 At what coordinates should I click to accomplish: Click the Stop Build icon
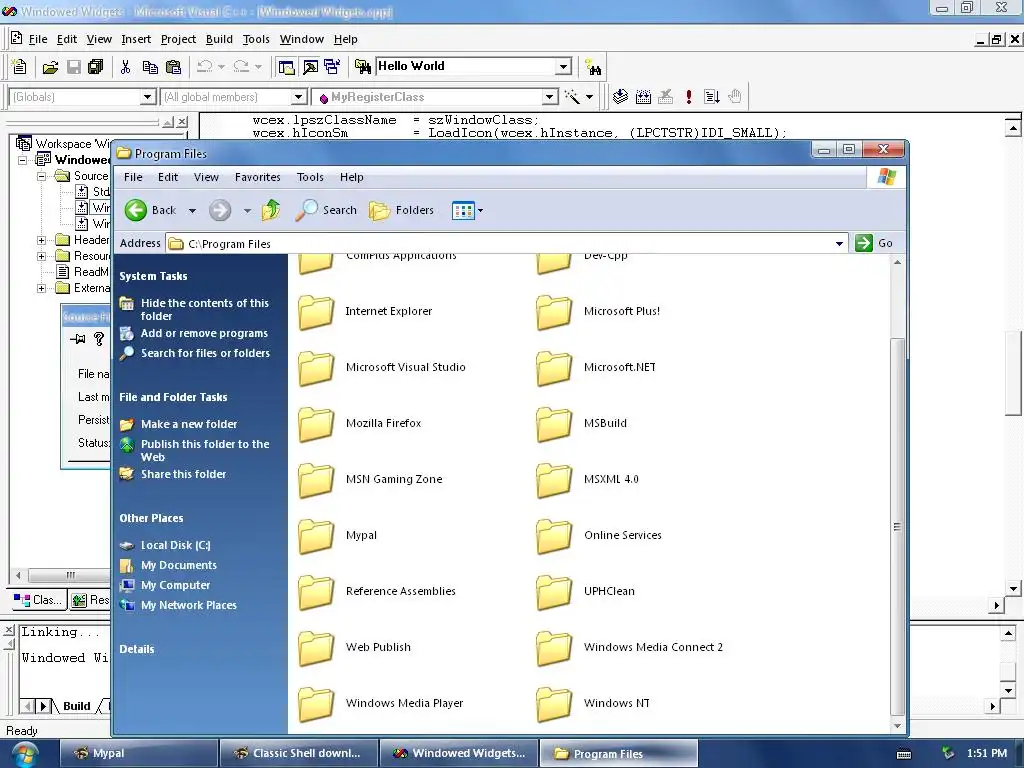pyautogui.click(x=665, y=97)
